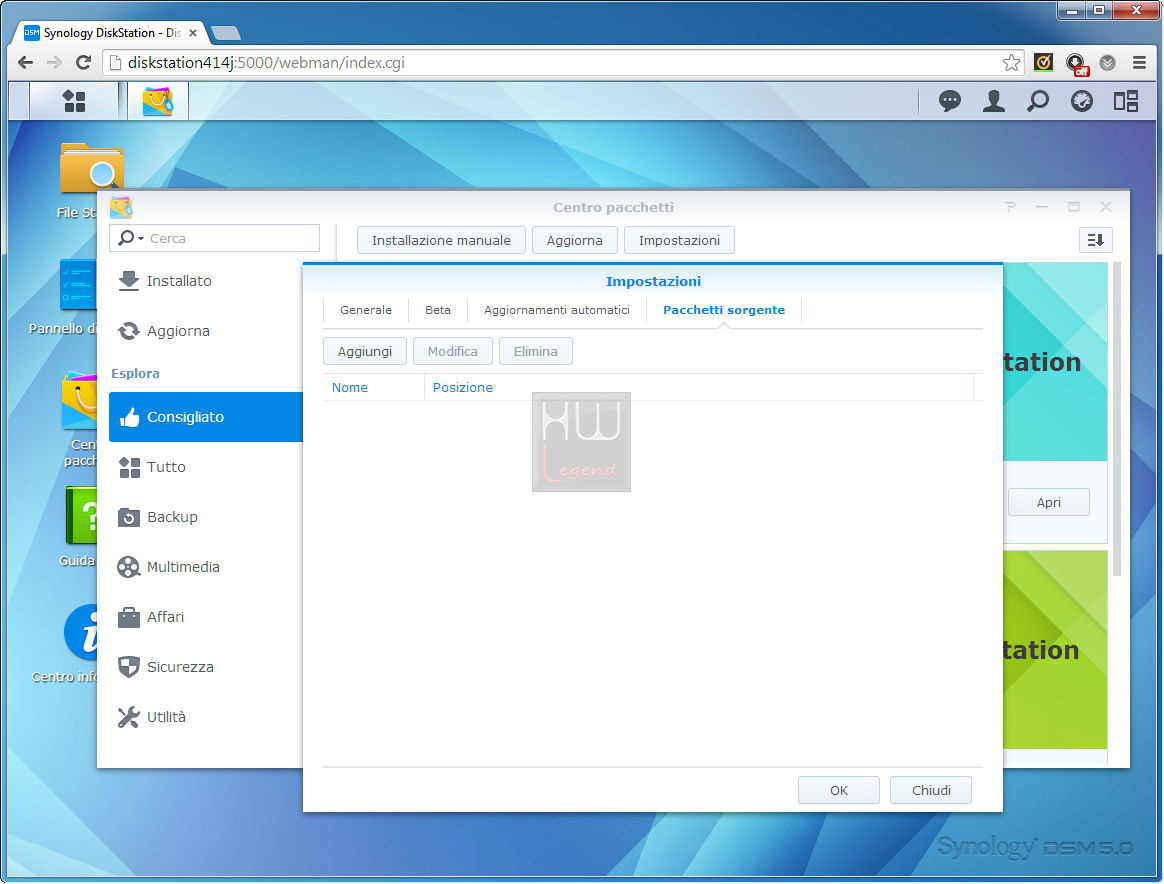Viewport: 1164px width, 884px height.
Task: Switch to Aggiornamenti automatici tab
Action: coord(557,310)
